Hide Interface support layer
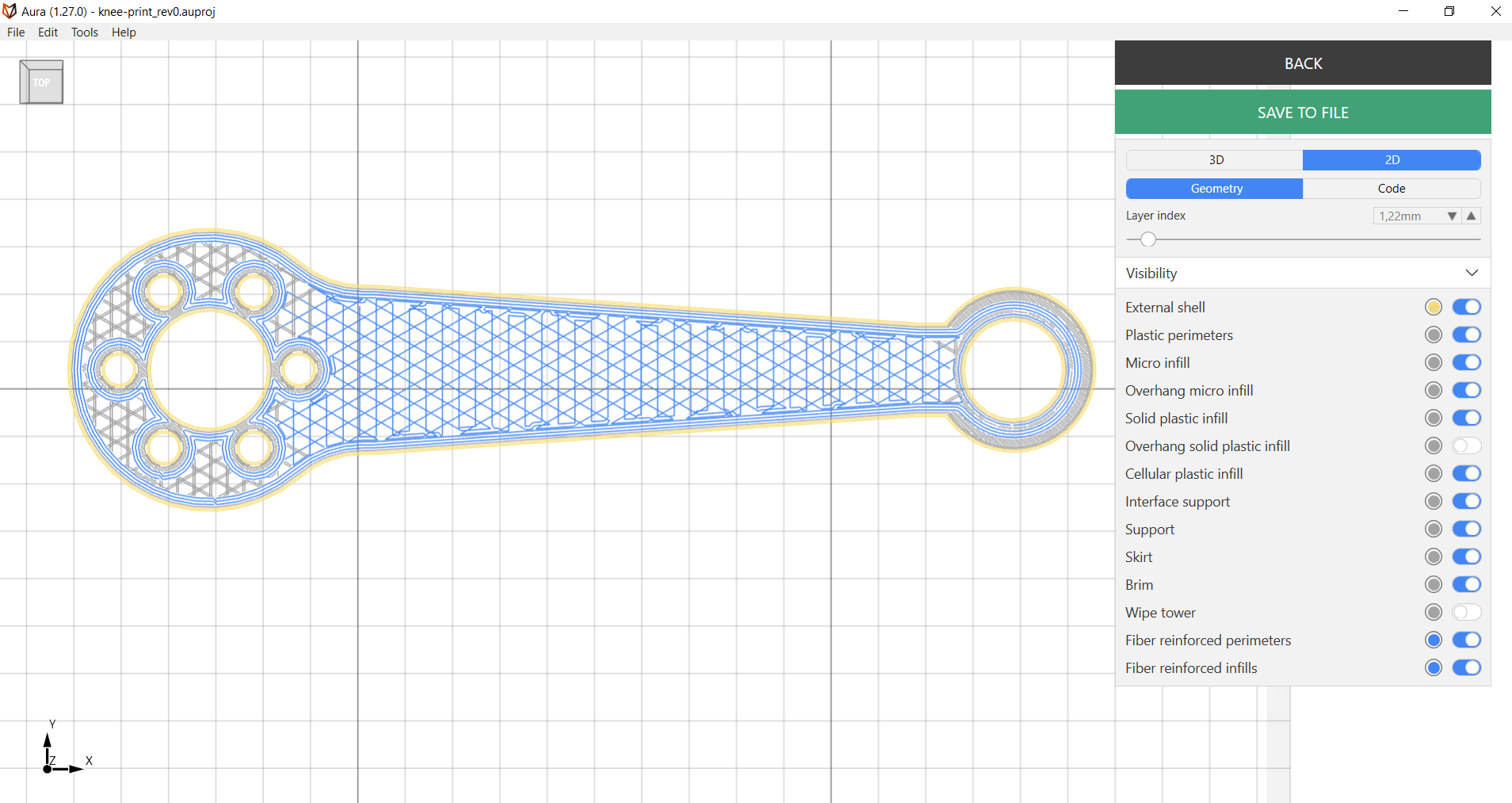The image size is (1512, 803). [x=1466, y=501]
